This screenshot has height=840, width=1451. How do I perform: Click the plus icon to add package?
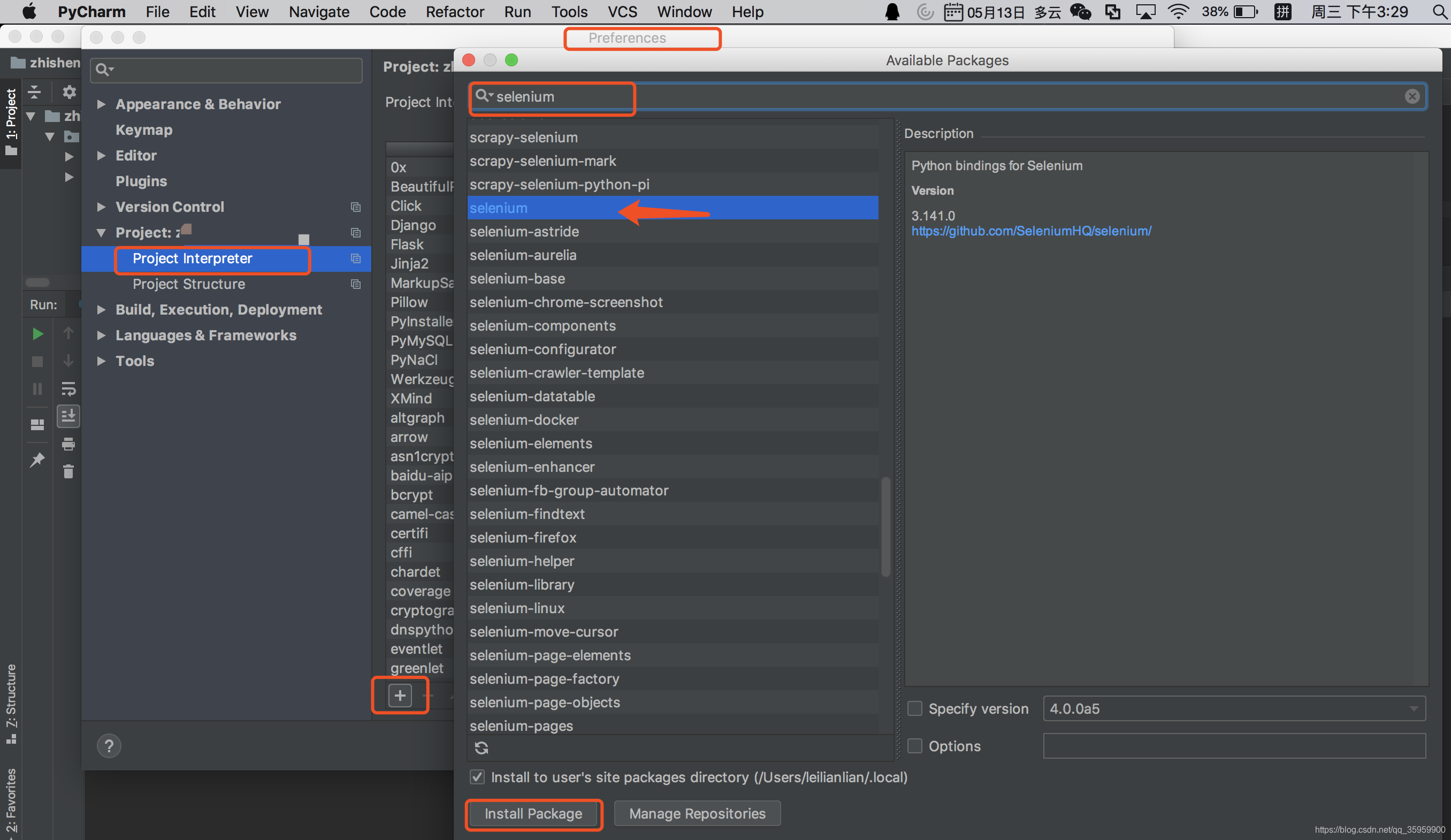(x=400, y=696)
